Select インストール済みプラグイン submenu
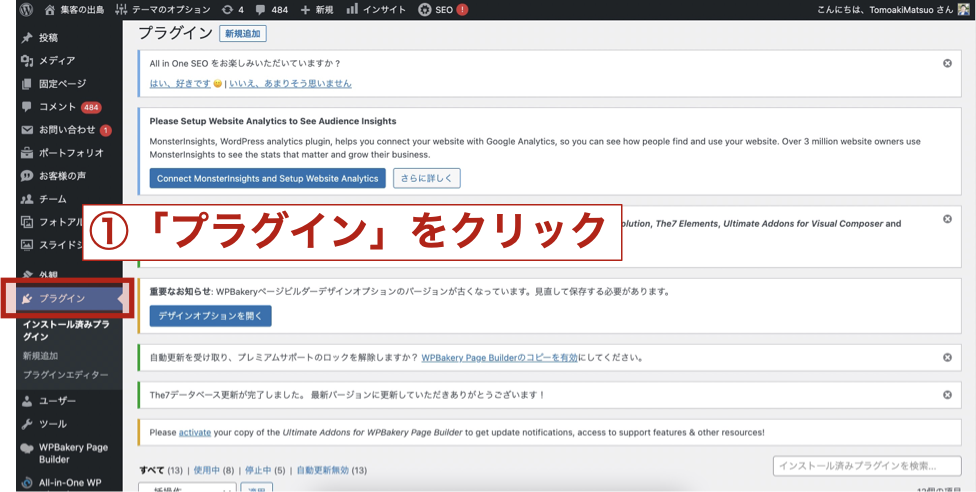Screen dimensions: 976x492 [x=66, y=331]
